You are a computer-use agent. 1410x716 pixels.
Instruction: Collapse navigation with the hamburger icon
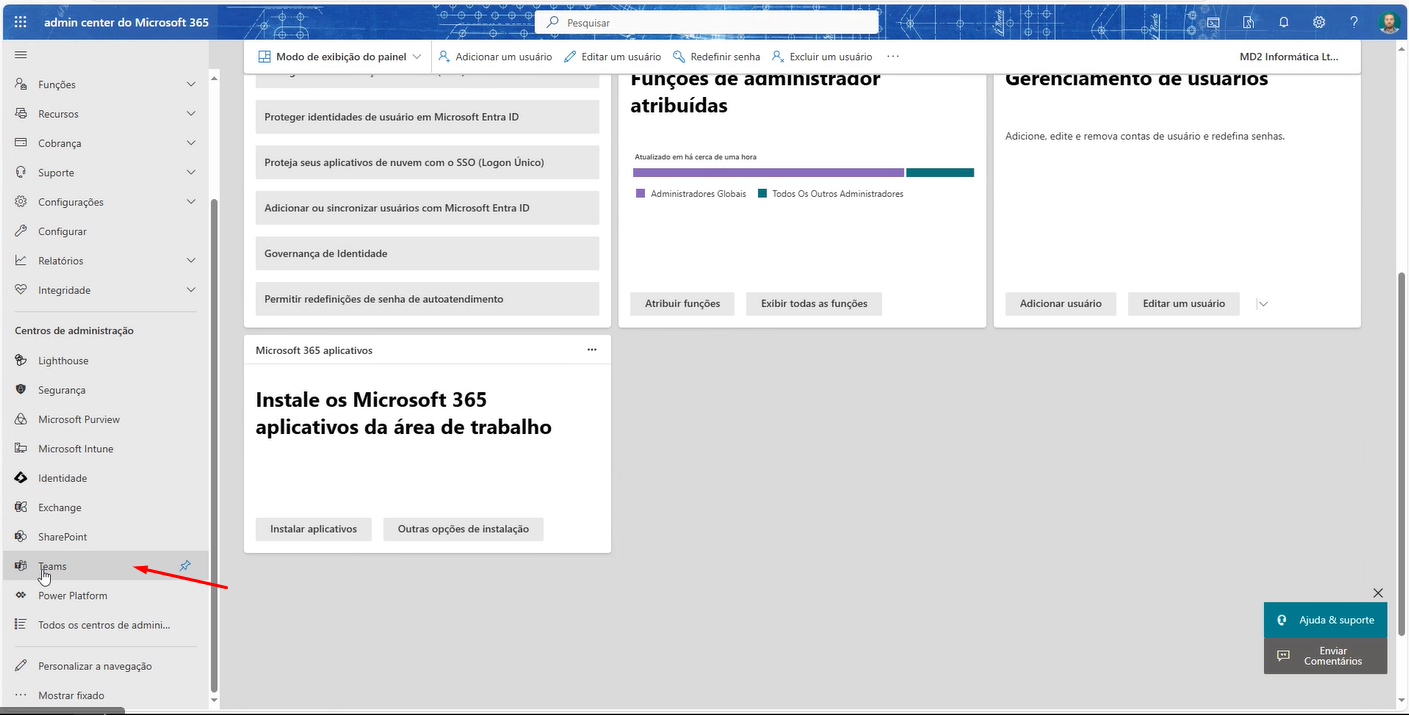coord(20,54)
